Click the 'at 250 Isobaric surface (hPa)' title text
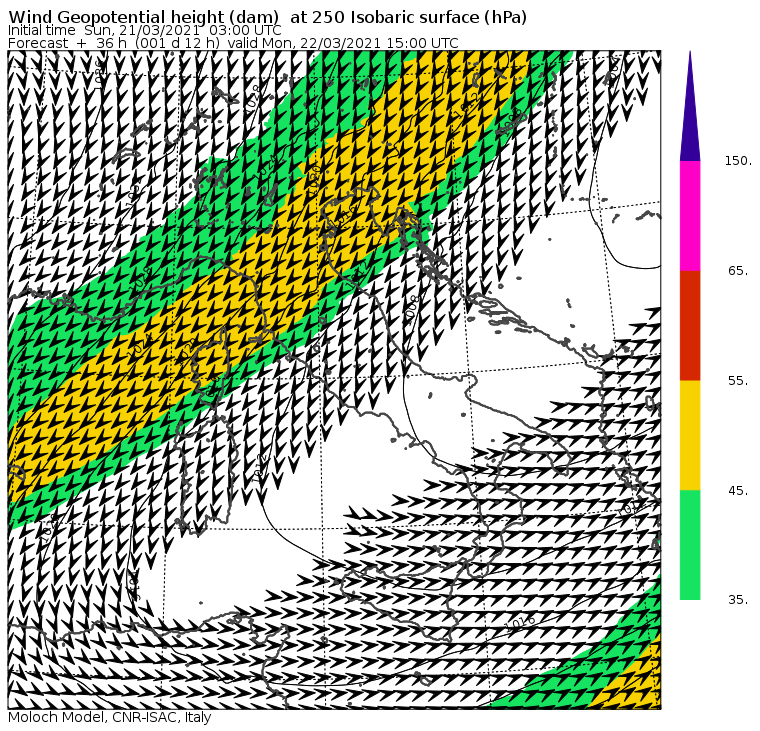 pos(408,17)
